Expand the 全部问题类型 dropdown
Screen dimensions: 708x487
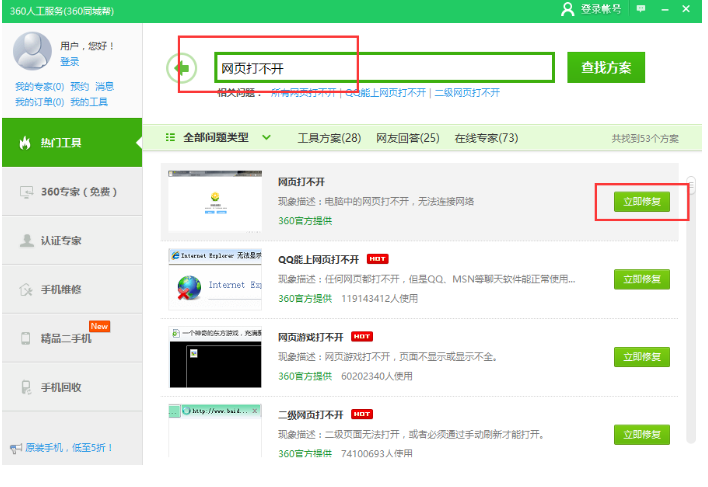point(219,138)
